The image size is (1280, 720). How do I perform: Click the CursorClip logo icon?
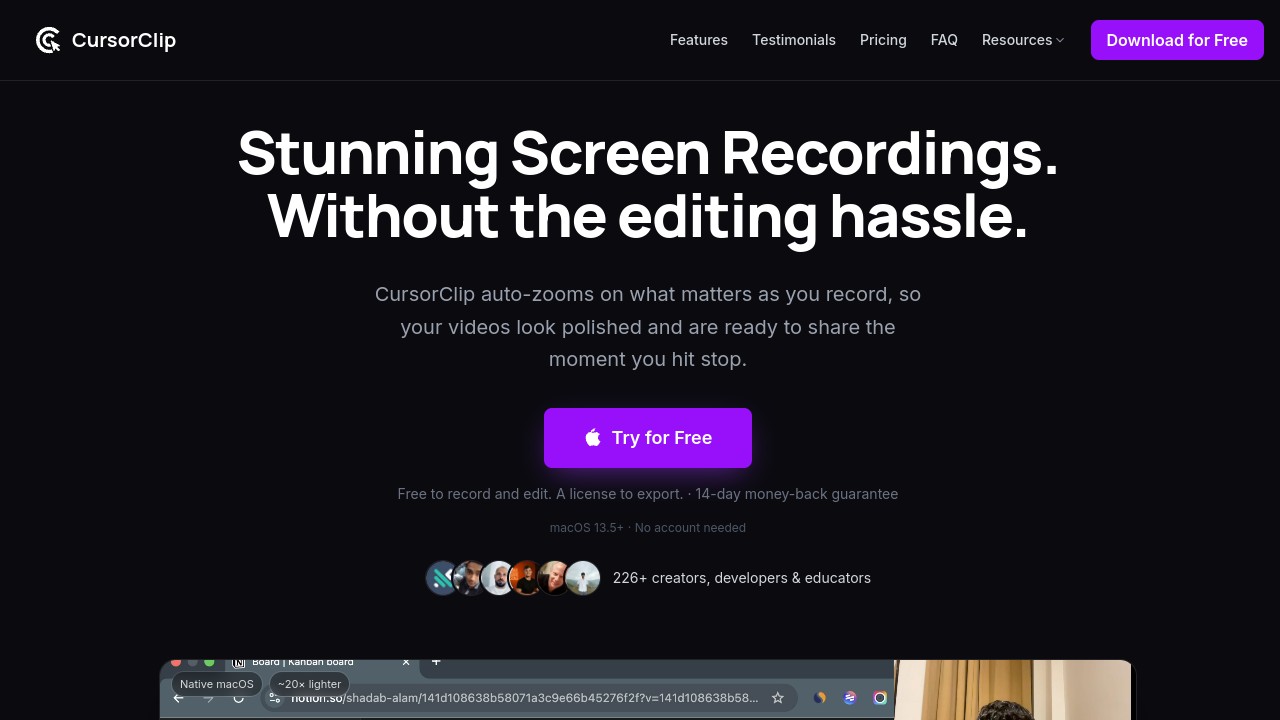(x=48, y=40)
